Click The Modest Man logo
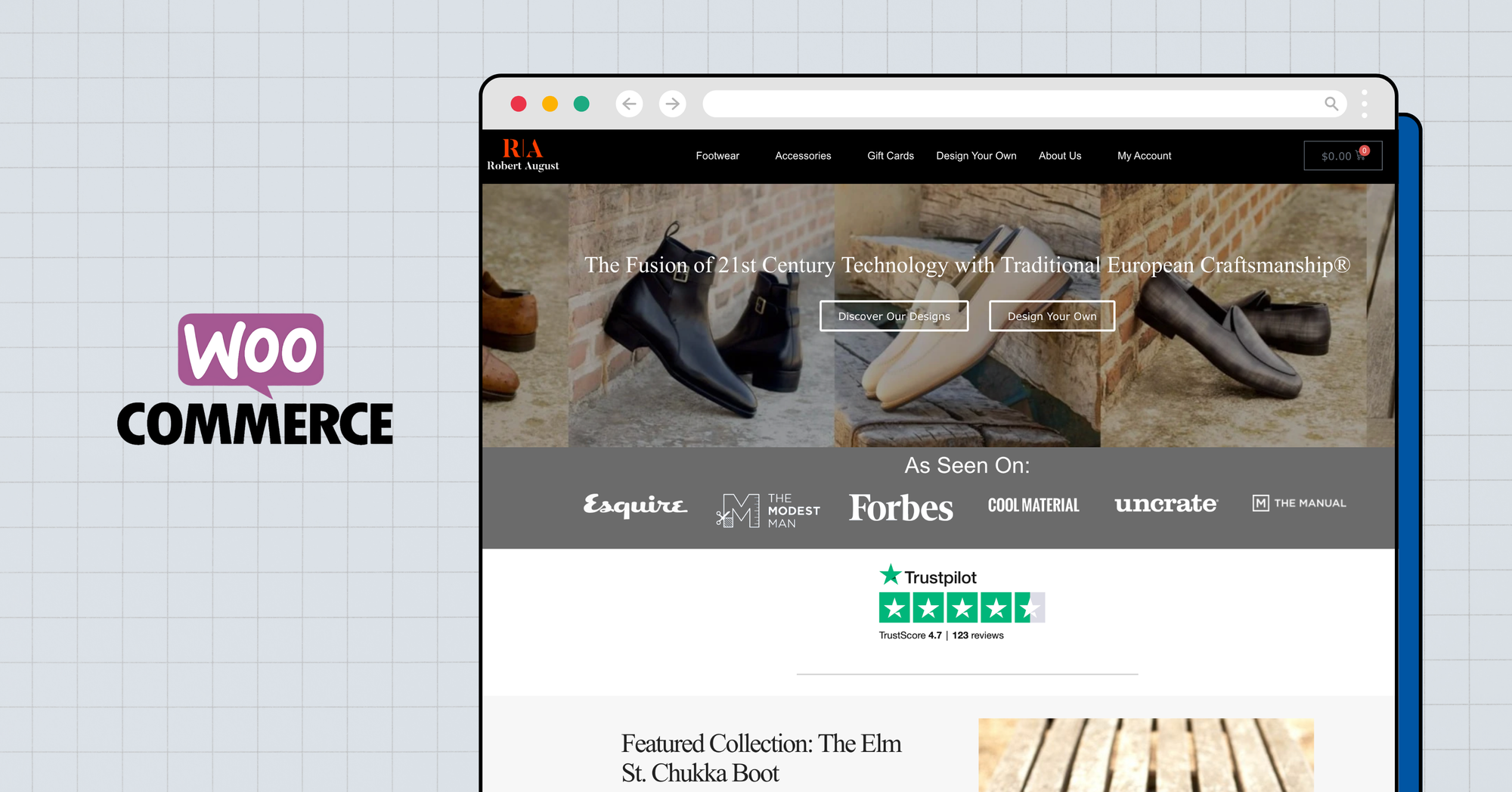1512x792 pixels. click(x=768, y=511)
